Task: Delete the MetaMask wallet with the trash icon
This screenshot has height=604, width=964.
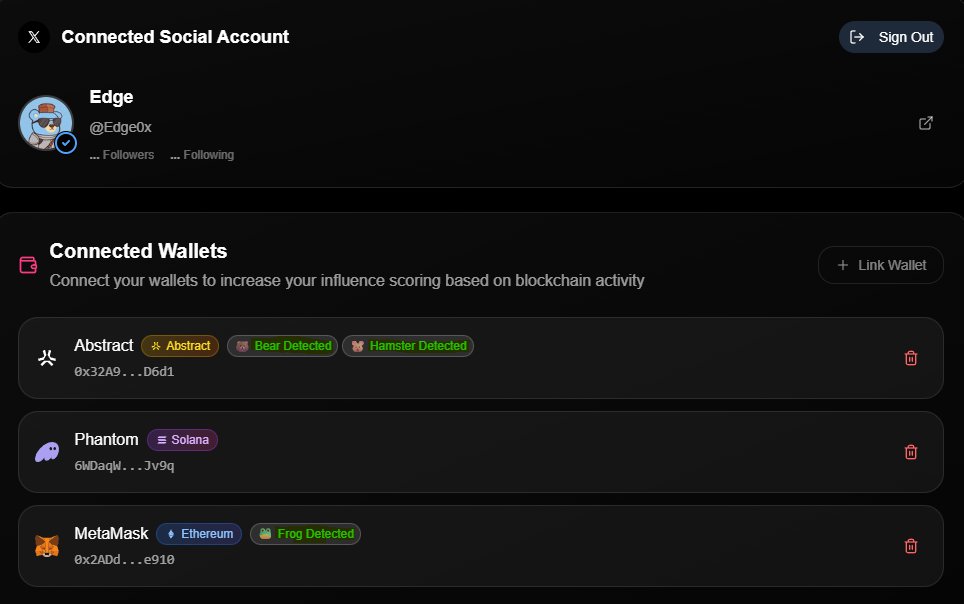Action: [x=911, y=546]
